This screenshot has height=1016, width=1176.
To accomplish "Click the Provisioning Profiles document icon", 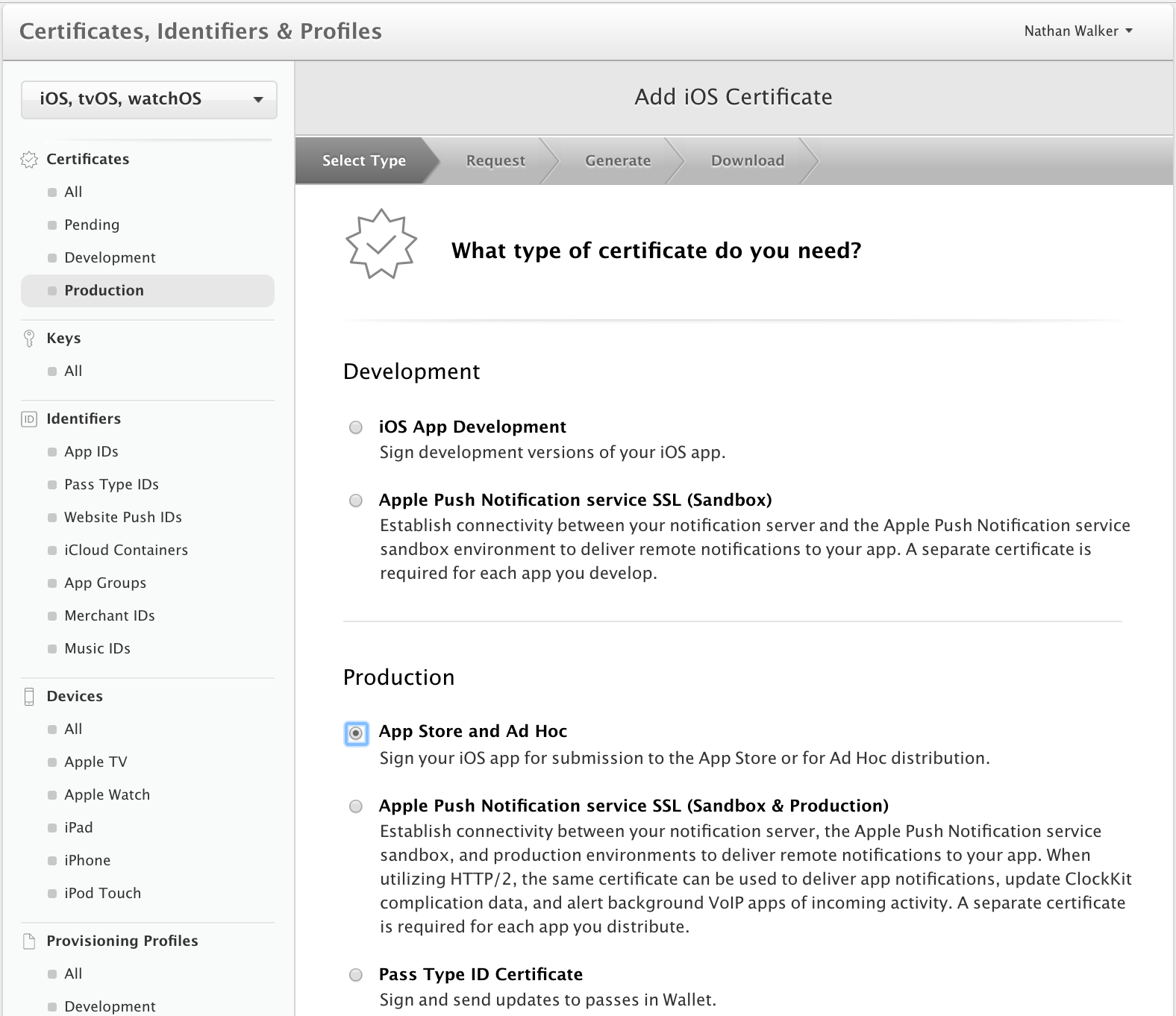I will click(x=29, y=941).
